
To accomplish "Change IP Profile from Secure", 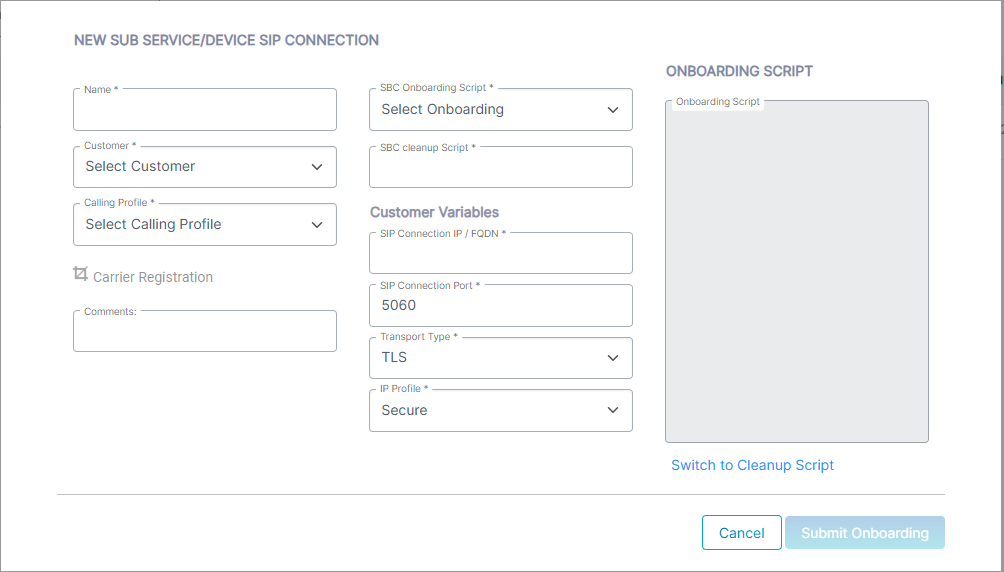I will [501, 411].
